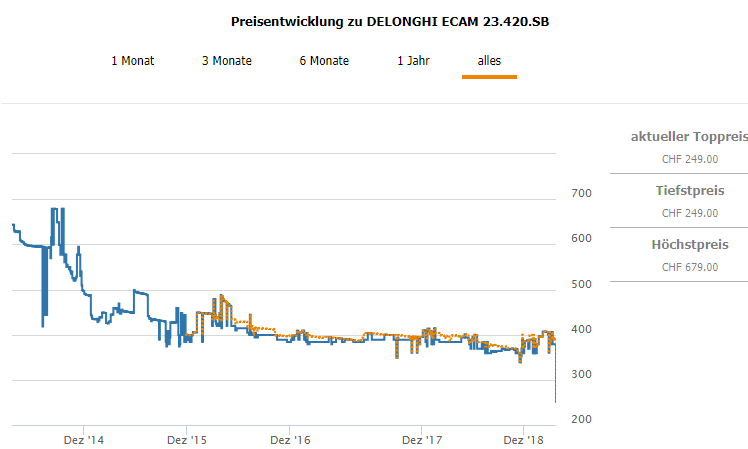The image size is (748, 449).
Task: Click the Dez '15 x-axis label
Action: tap(186, 440)
